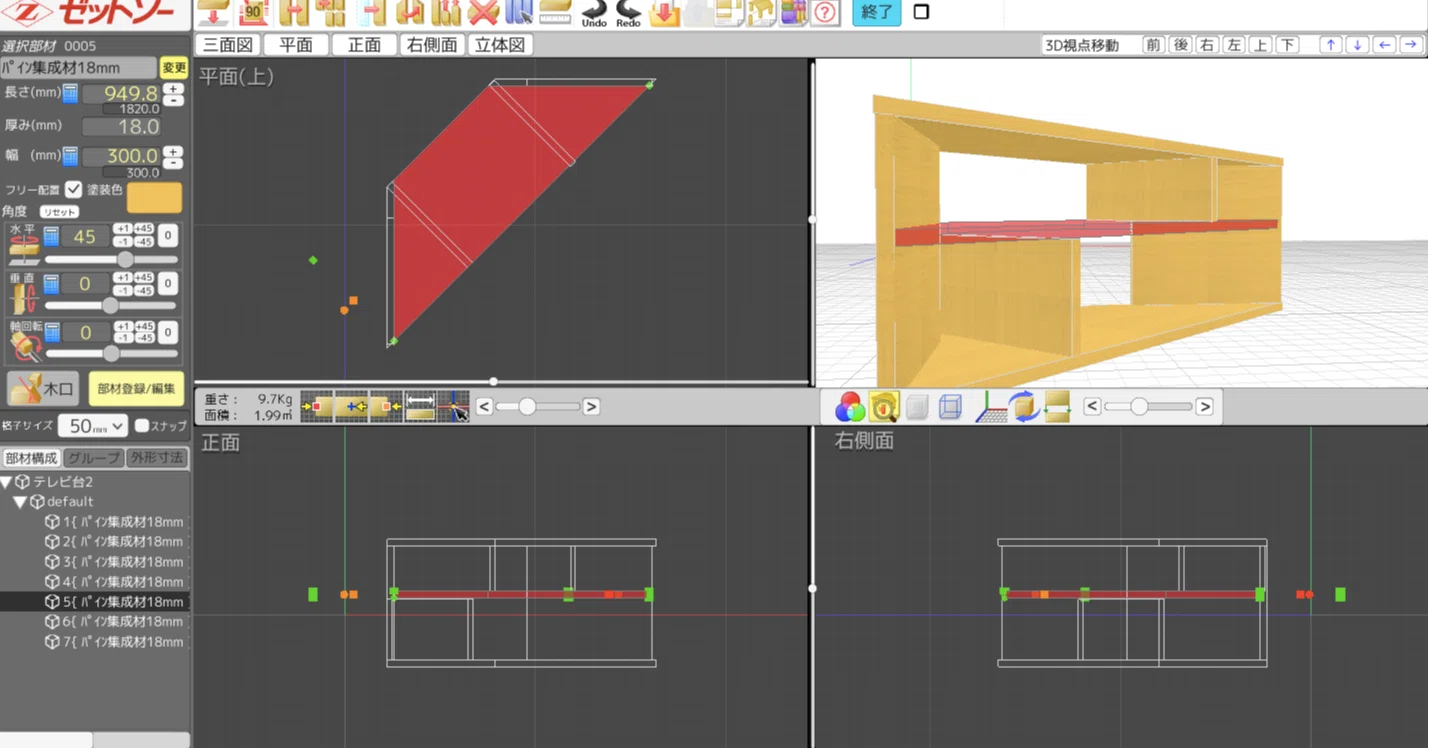This screenshot has height=748, width=1429.
Task: Click the colorful stacked books icon
Action: click(793, 12)
